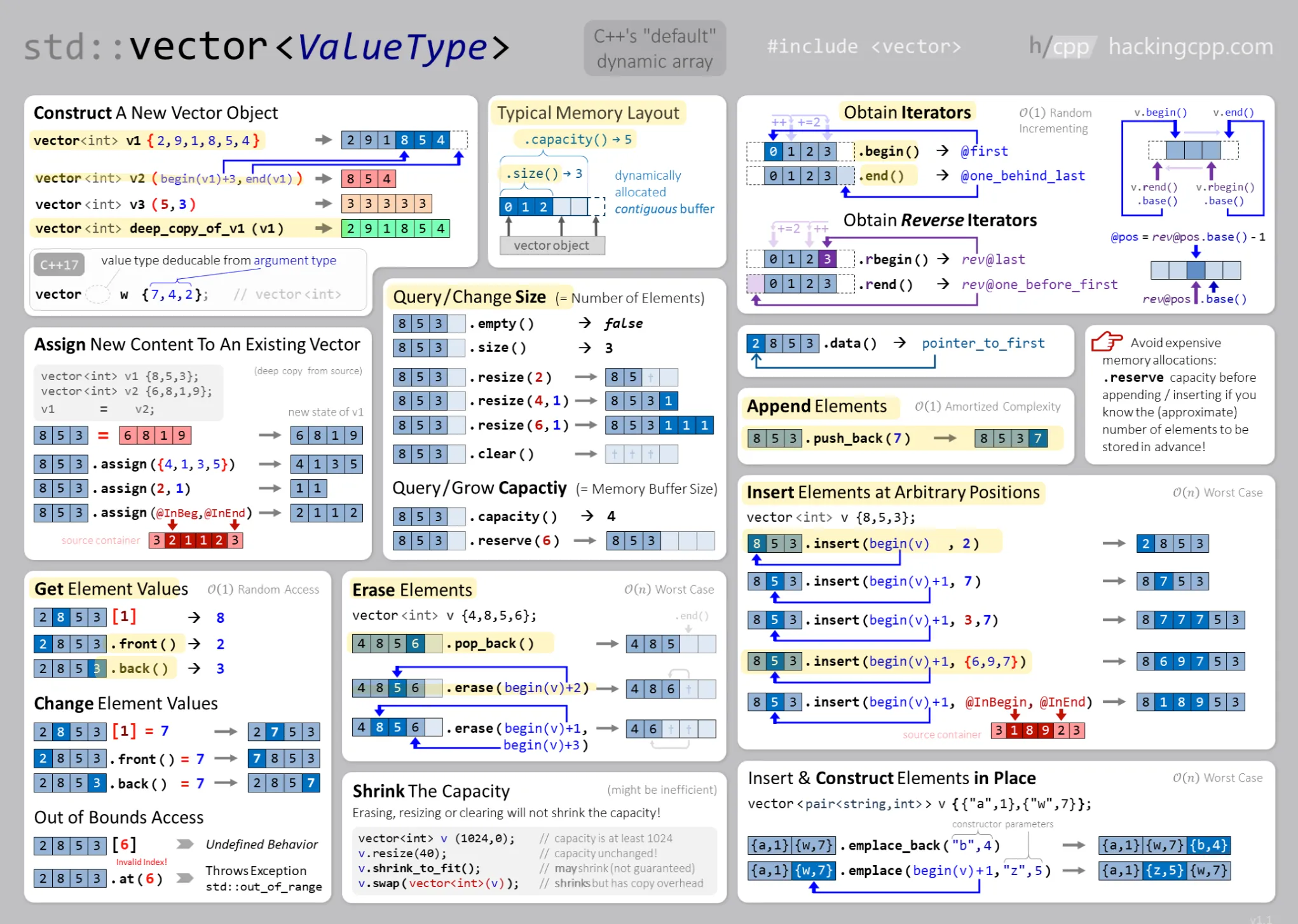Click the ".empty()" method text
This screenshot has height=924, width=1298.
[x=502, y=323]
